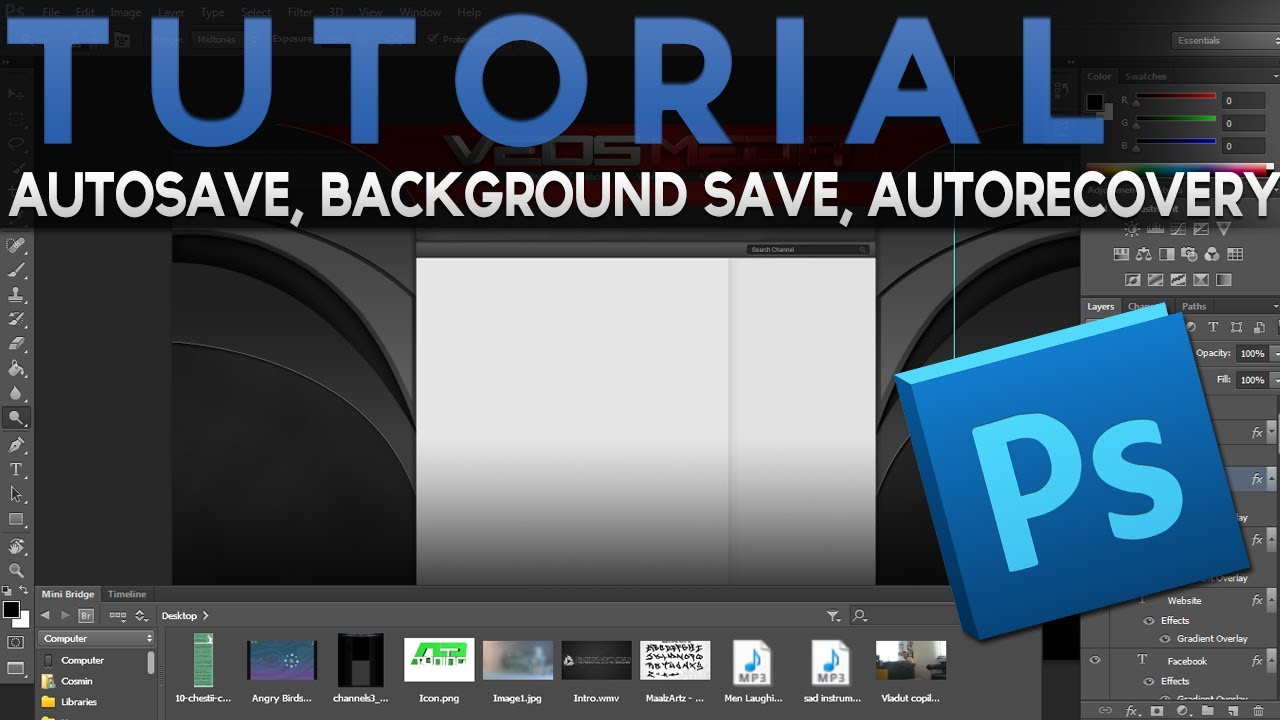This screenshot has width=1280, height=720.
Task: Select the Libraries folder in Mini Bridge
Action: point(68,702)
